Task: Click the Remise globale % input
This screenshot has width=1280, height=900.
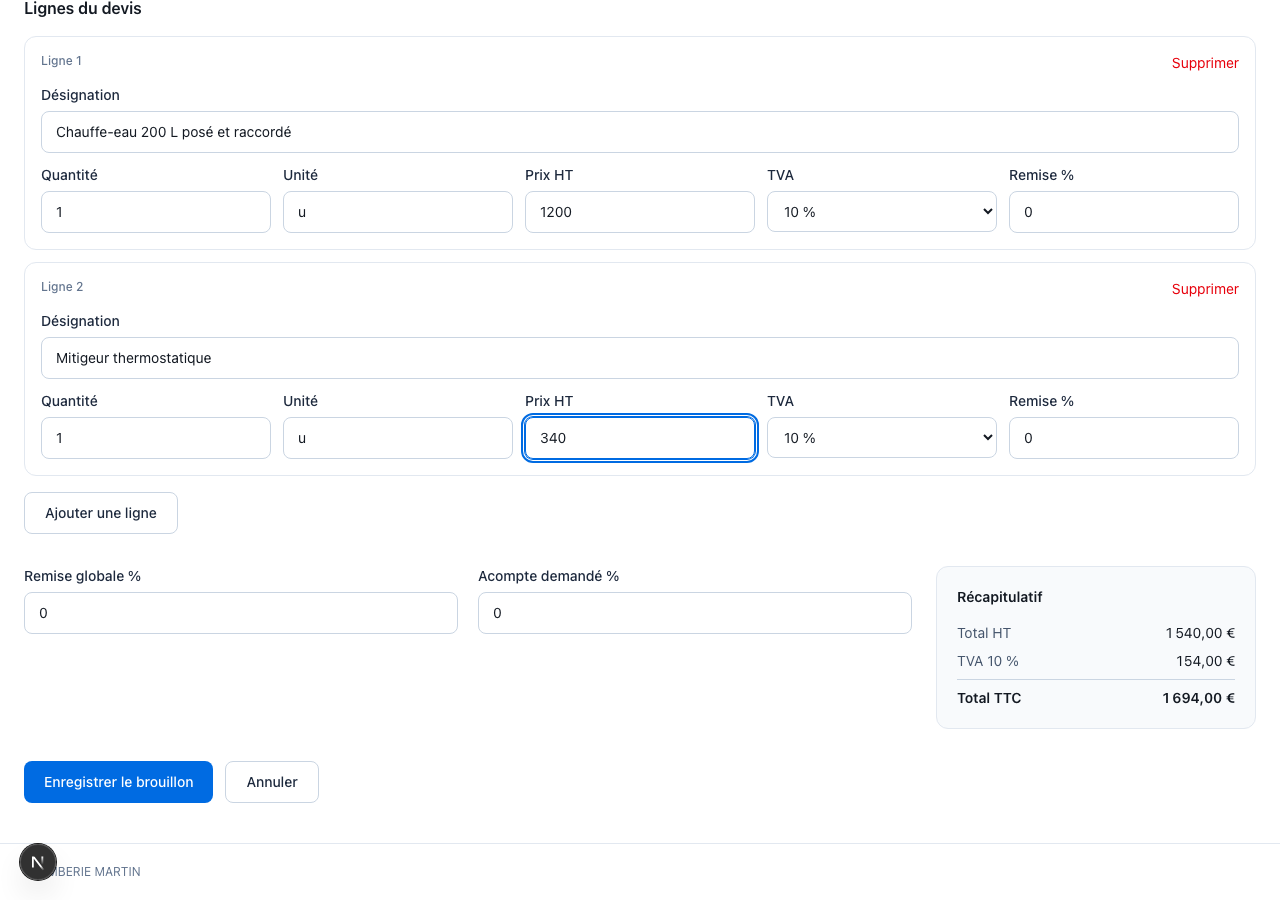Action: 241,613
